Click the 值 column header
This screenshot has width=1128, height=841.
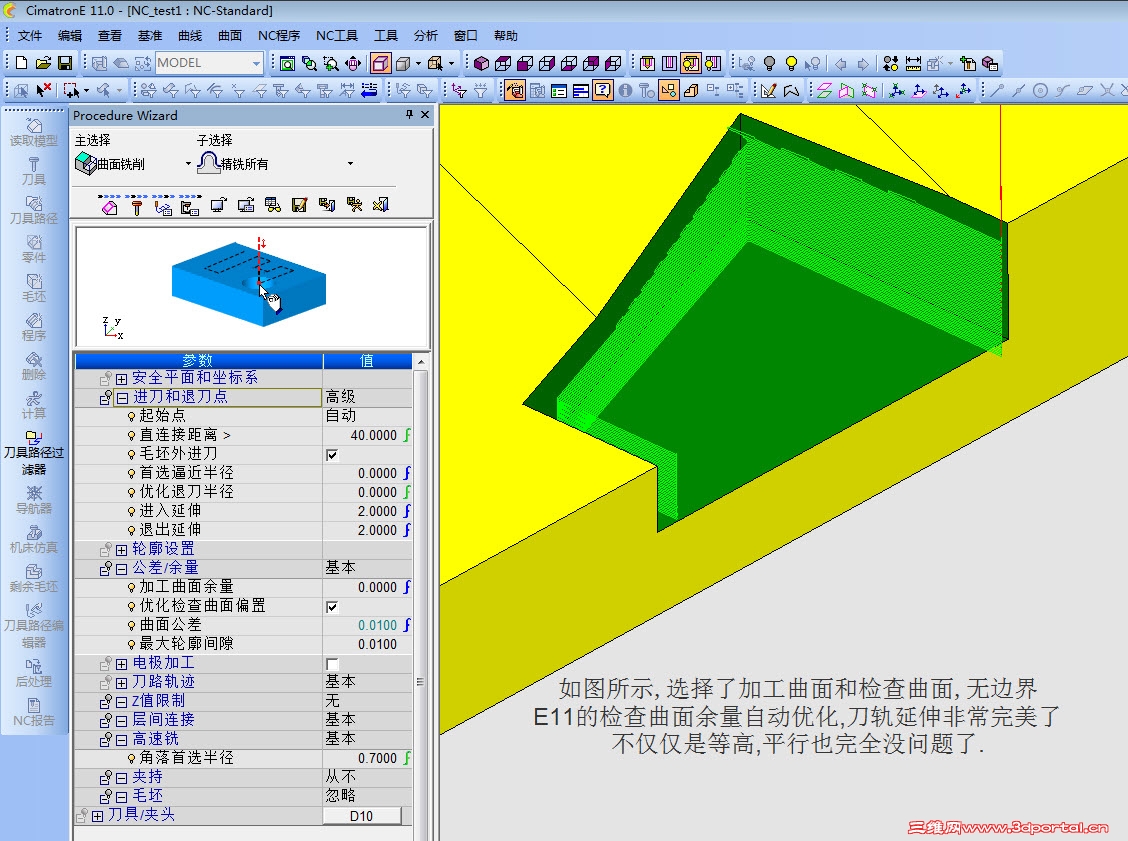368,360
